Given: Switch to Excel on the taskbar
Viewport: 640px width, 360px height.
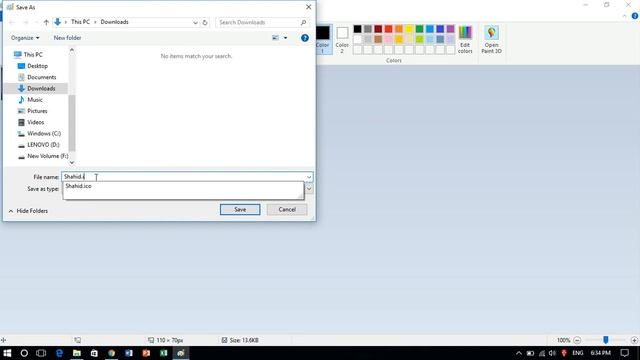Looking at the screenshot, I should pos(164,353).
